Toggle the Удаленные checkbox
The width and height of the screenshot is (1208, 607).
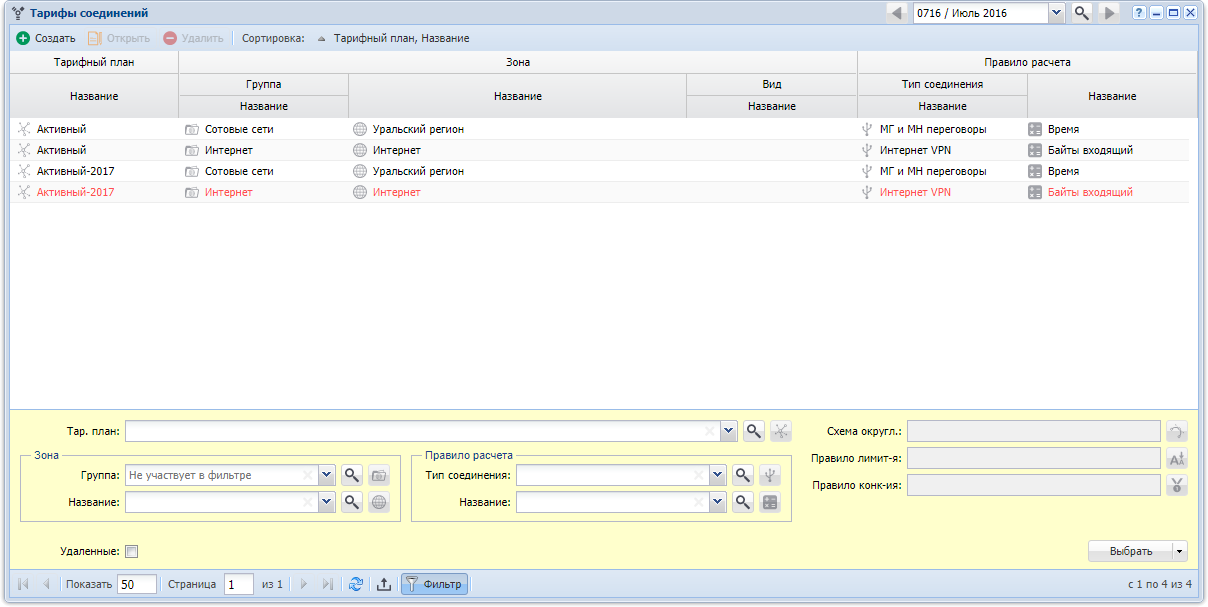pos(131,551)
